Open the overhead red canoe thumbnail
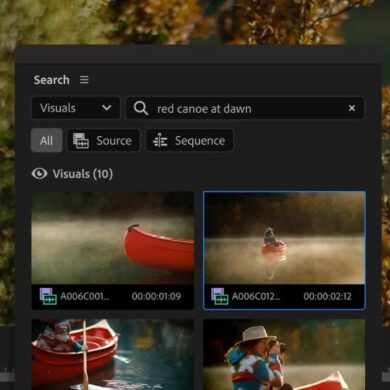Screen dimensions: 390x390 [113, 354]
